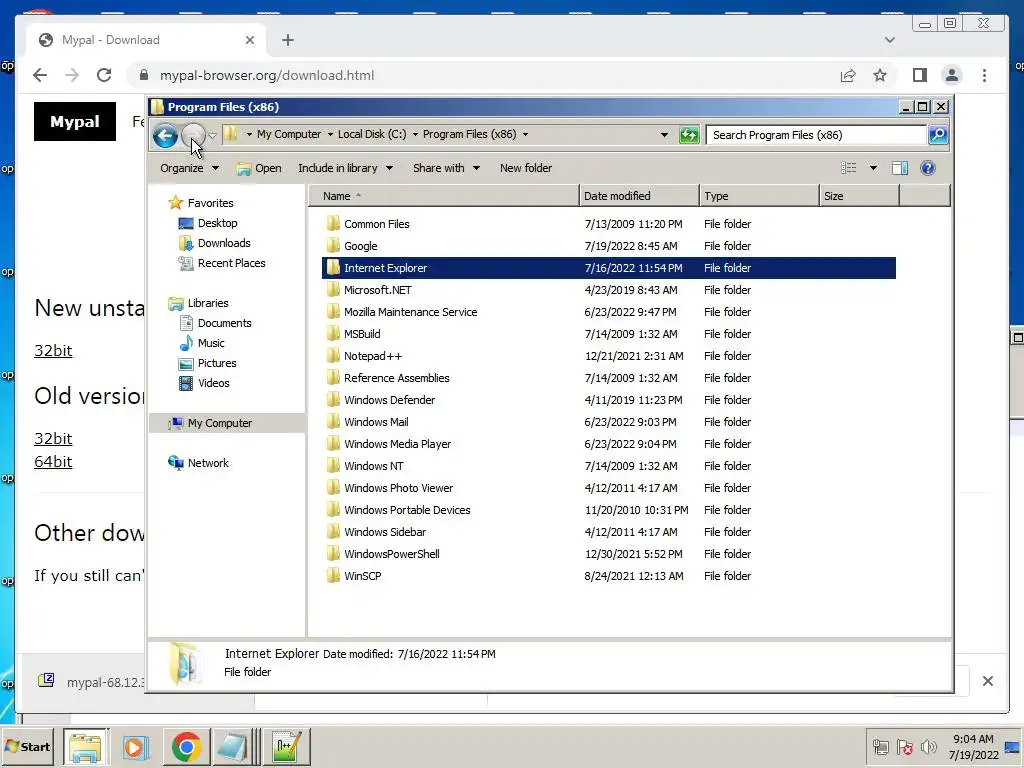Select the WinSCP folder icon
This screenshot has width=1024, height=768.
pos(333,576)
